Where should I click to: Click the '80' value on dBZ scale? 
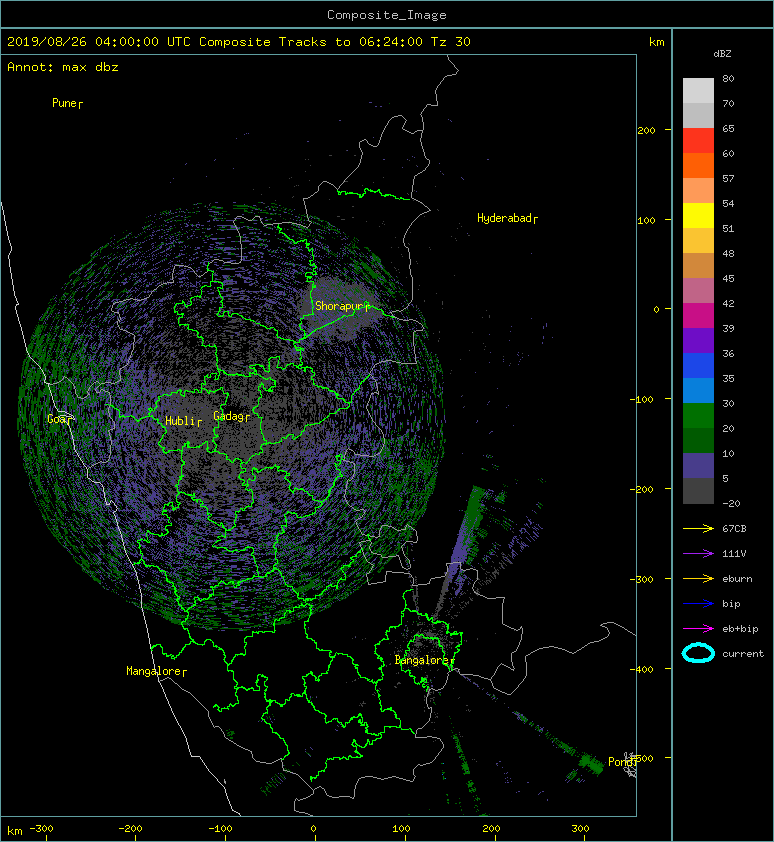[x=728, y=78]
